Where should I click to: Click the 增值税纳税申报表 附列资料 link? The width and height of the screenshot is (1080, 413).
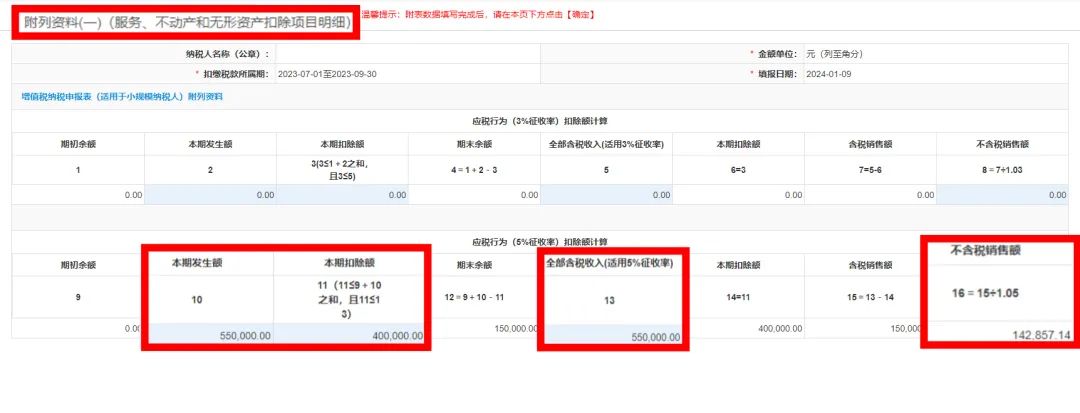pyautogui.click(x=122, y=96)
